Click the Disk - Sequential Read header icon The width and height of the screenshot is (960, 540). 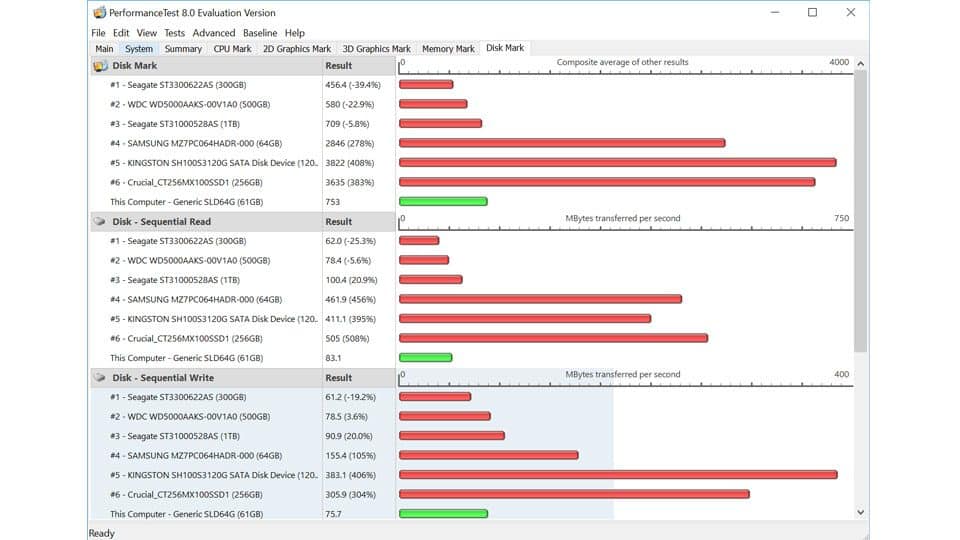(x=100, y=222)
